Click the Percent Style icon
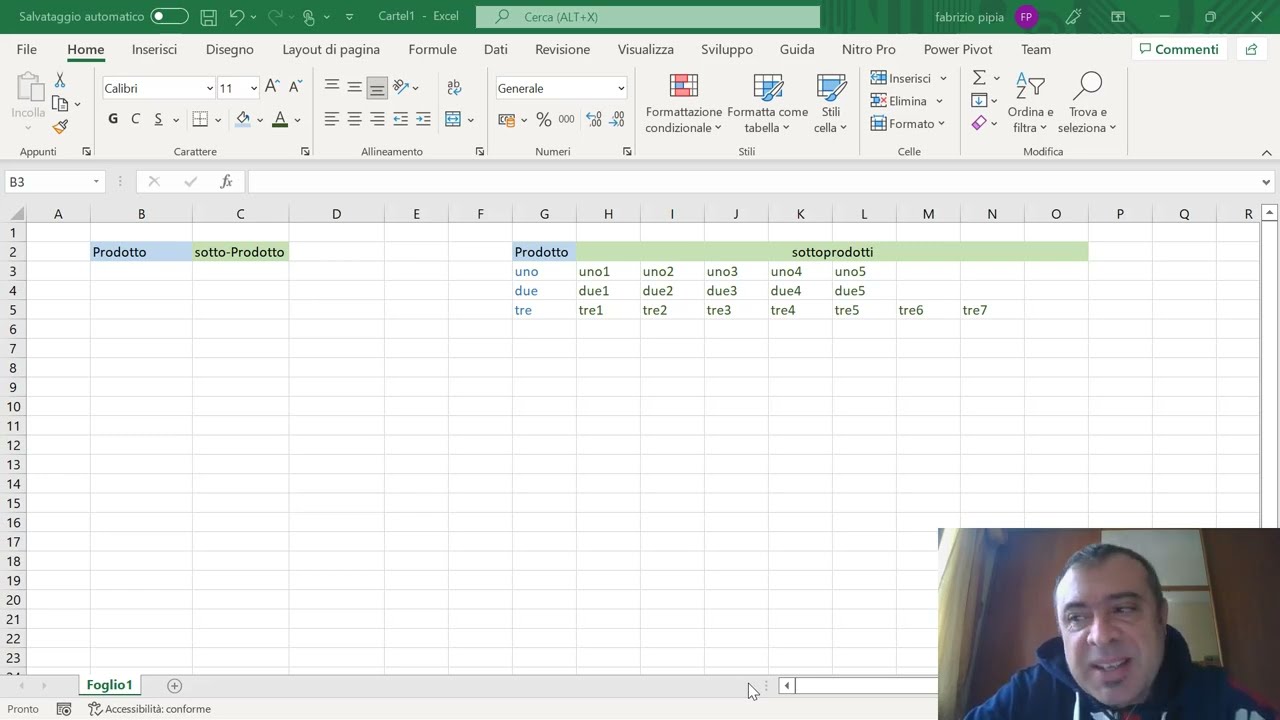This screenshot has width=1280, height=720. click(543, 119)
